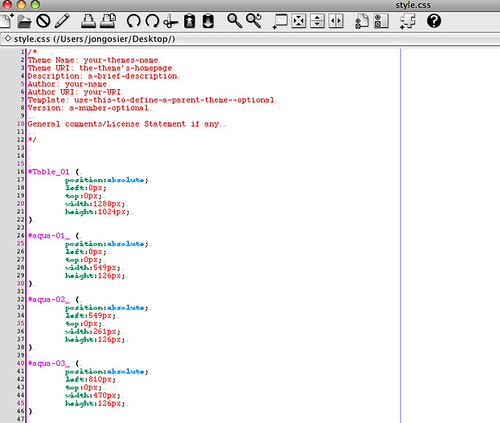Open help with the question mark icon
Viewport: 500px width, 423px height.
click(434, 21)
